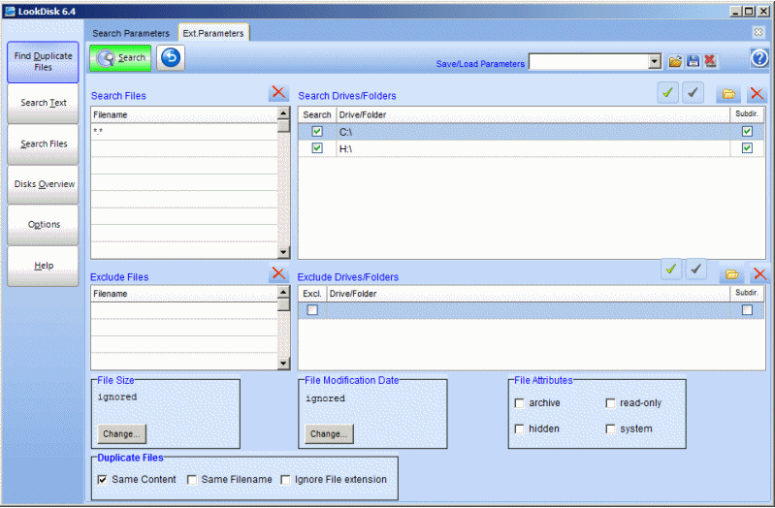The image size is (775, 508).
Task: Delete entry in Exclude Files list
Action: 278,273
